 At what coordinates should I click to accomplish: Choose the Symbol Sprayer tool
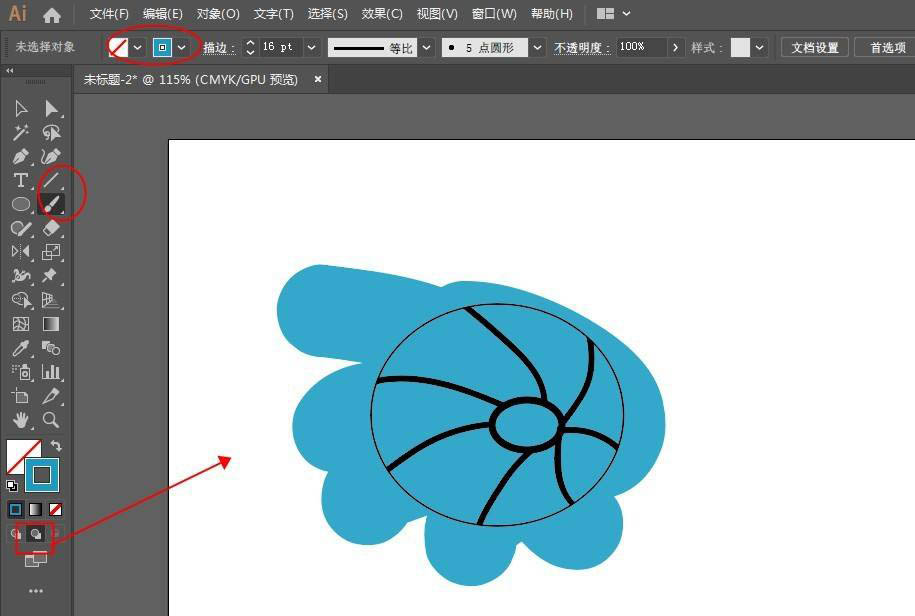click(21, 372)
